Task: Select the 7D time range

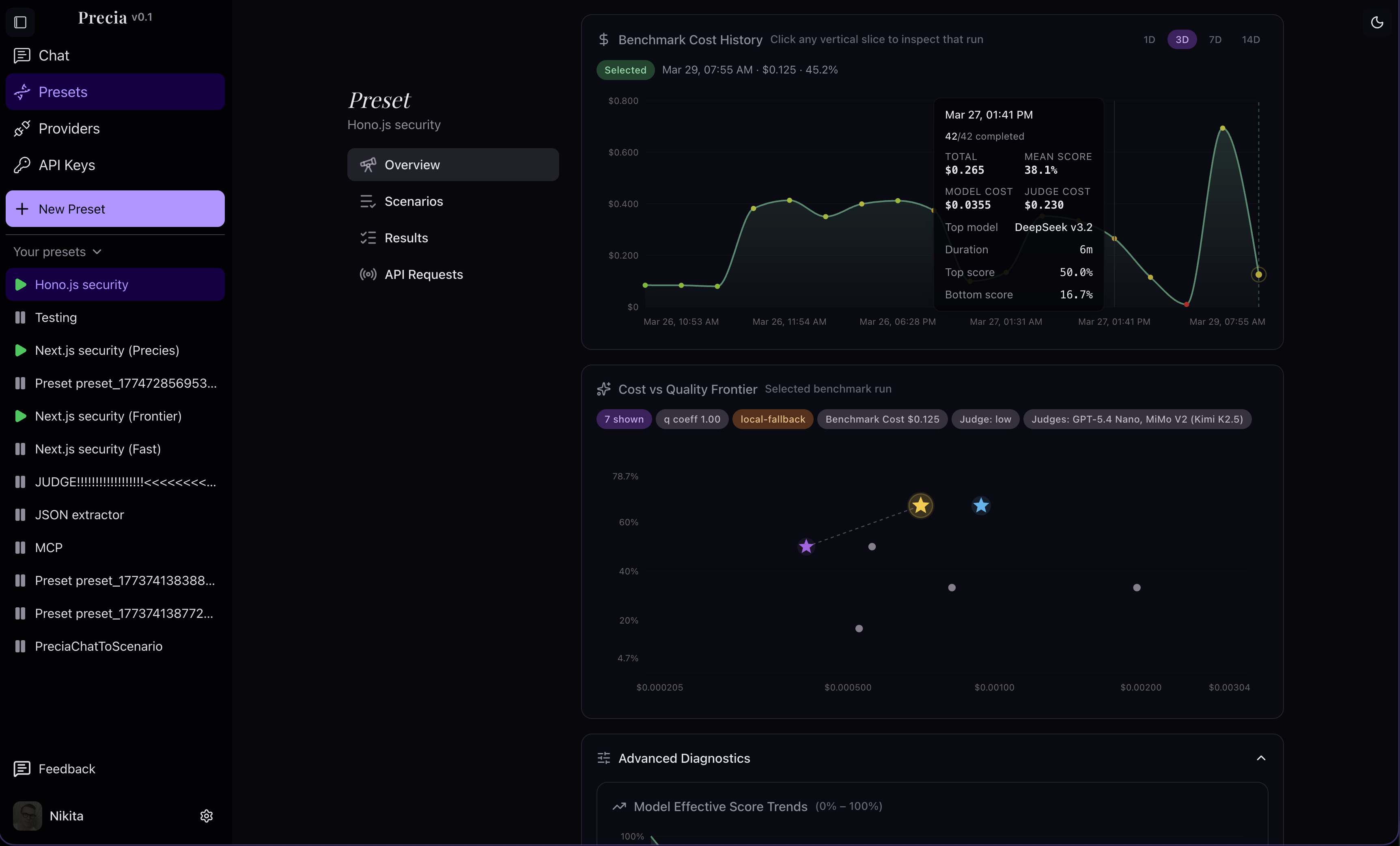Action: 1215,39
